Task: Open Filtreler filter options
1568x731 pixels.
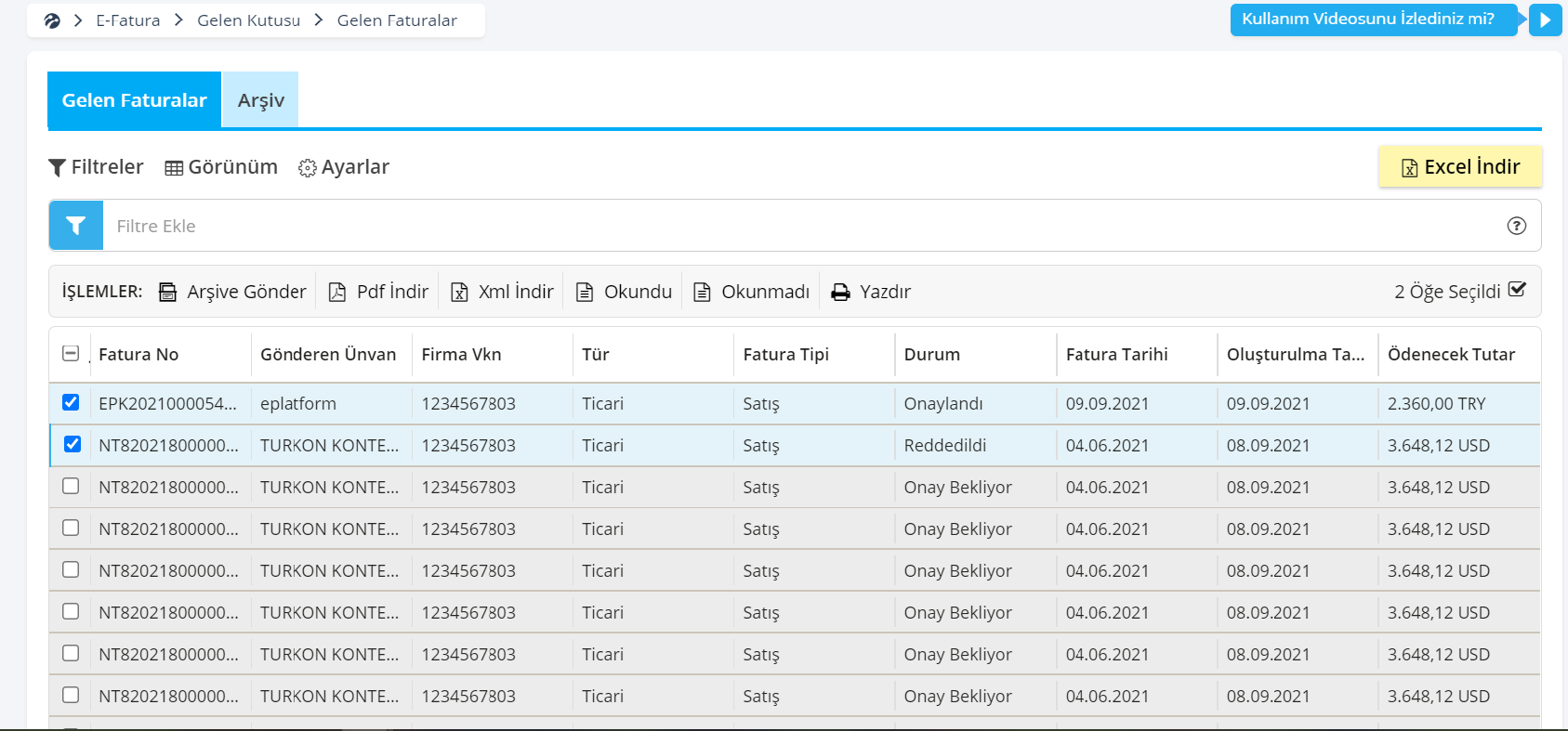Action: 96,167
